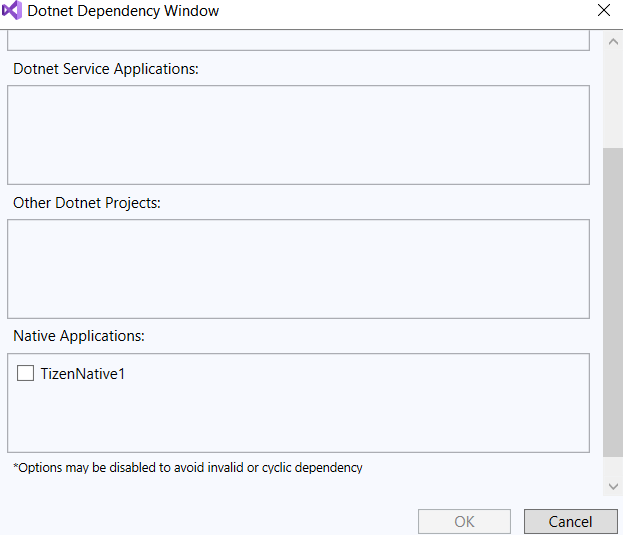Click the partially visible list box at top
This screenshot has height=535, width=623.
[298, 40]
